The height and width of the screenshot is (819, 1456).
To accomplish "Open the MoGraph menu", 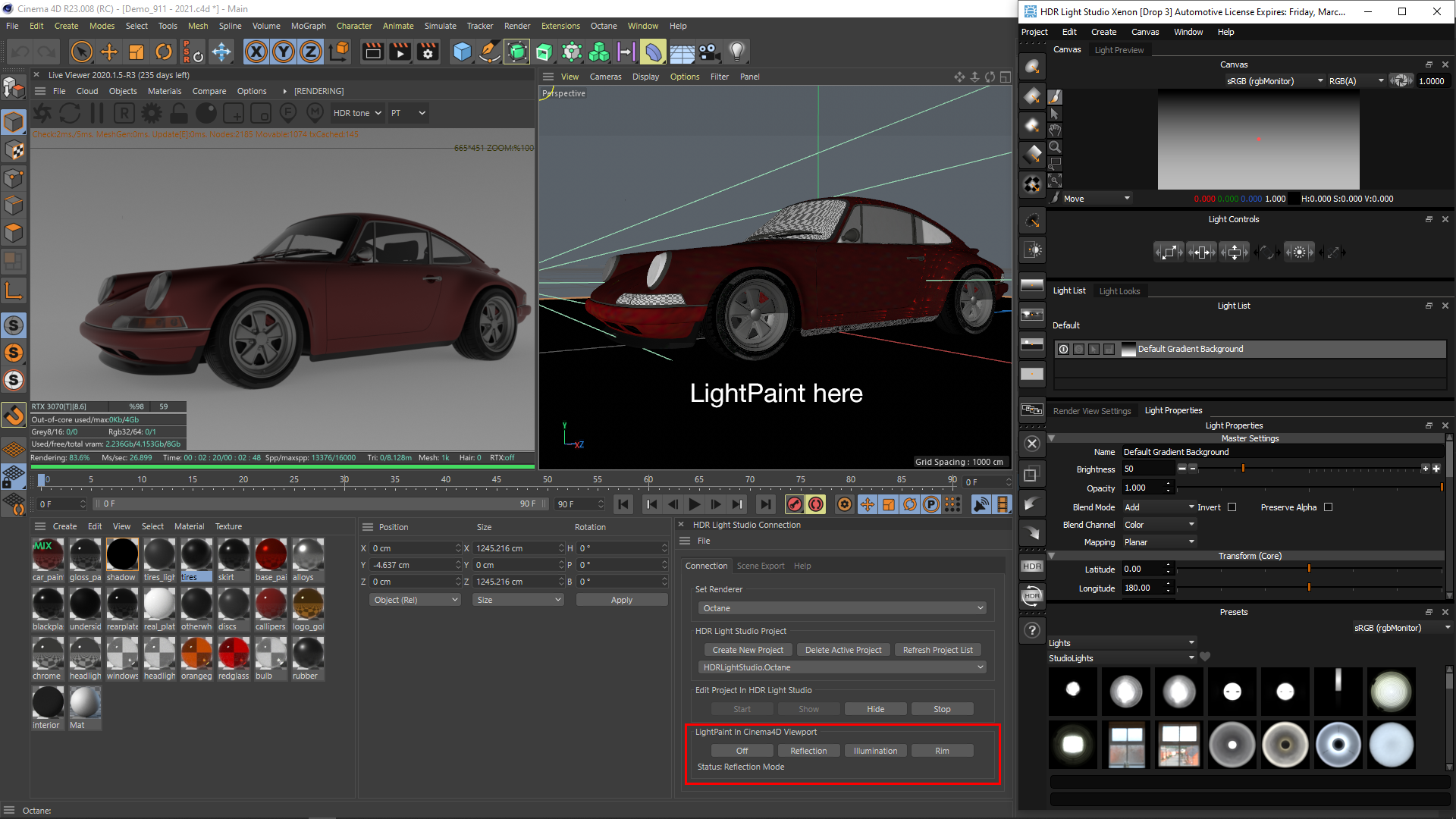I will pos(308,26).
